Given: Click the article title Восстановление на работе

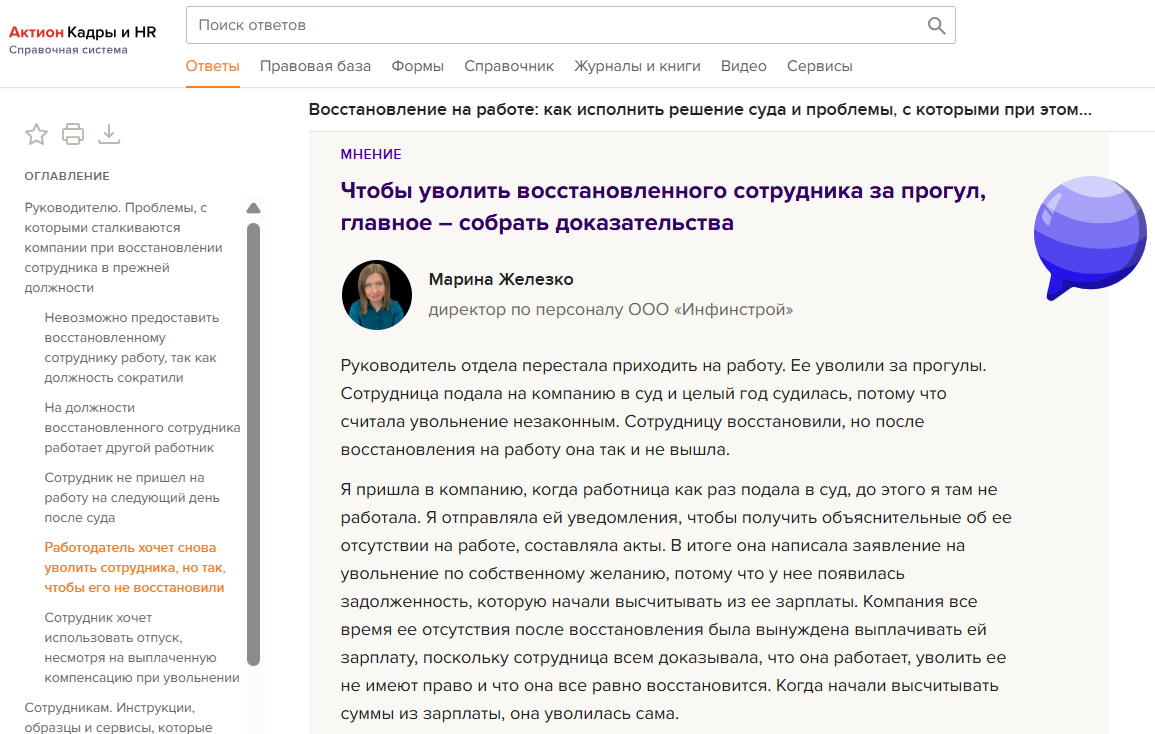Looking at the screenshot, I should 700,109.
